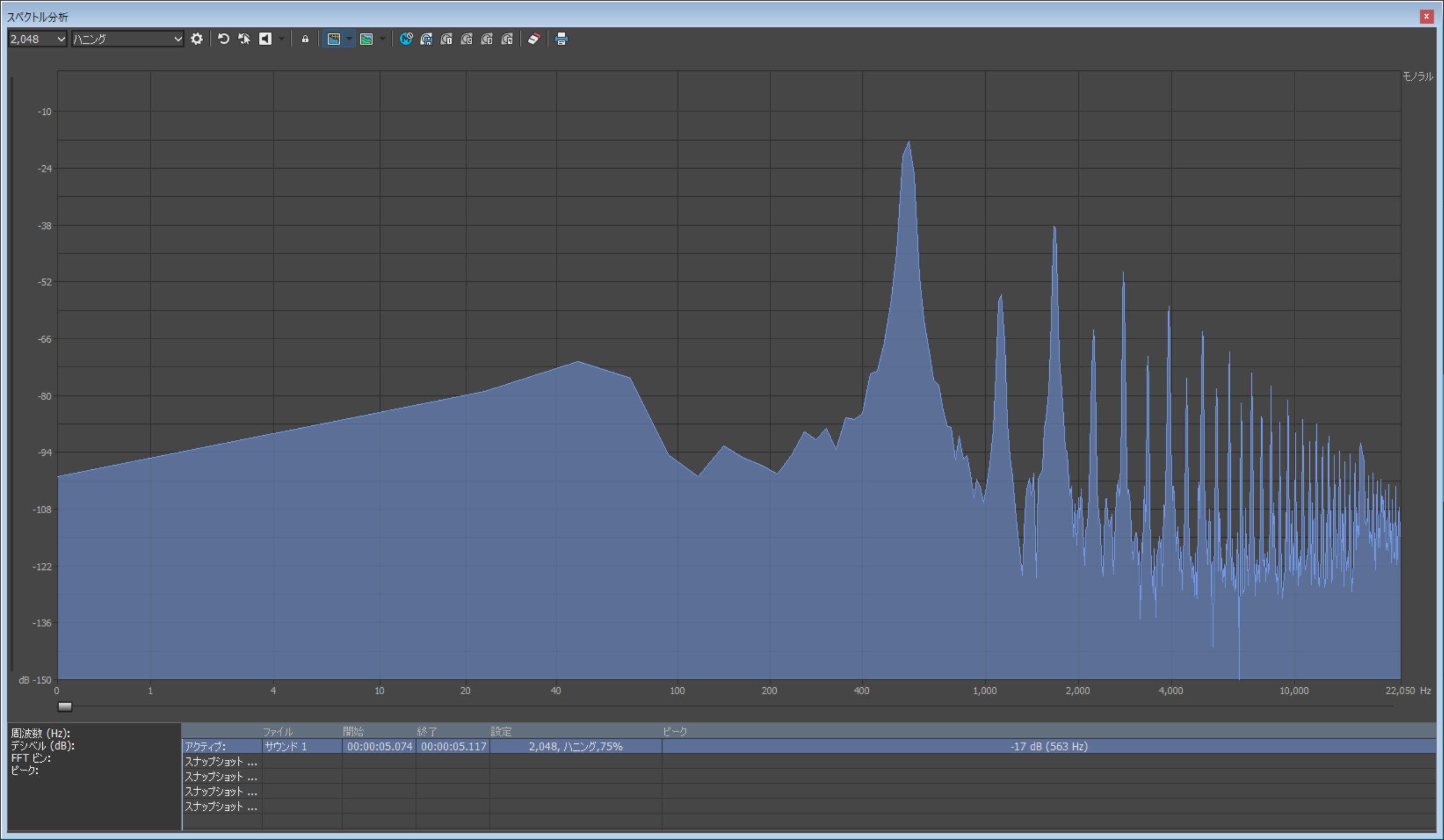This screenshot has width=1444, height=840.
Task: Expand the spectrum graph mode dropdown arrow
Action: (x=349, y=39)
